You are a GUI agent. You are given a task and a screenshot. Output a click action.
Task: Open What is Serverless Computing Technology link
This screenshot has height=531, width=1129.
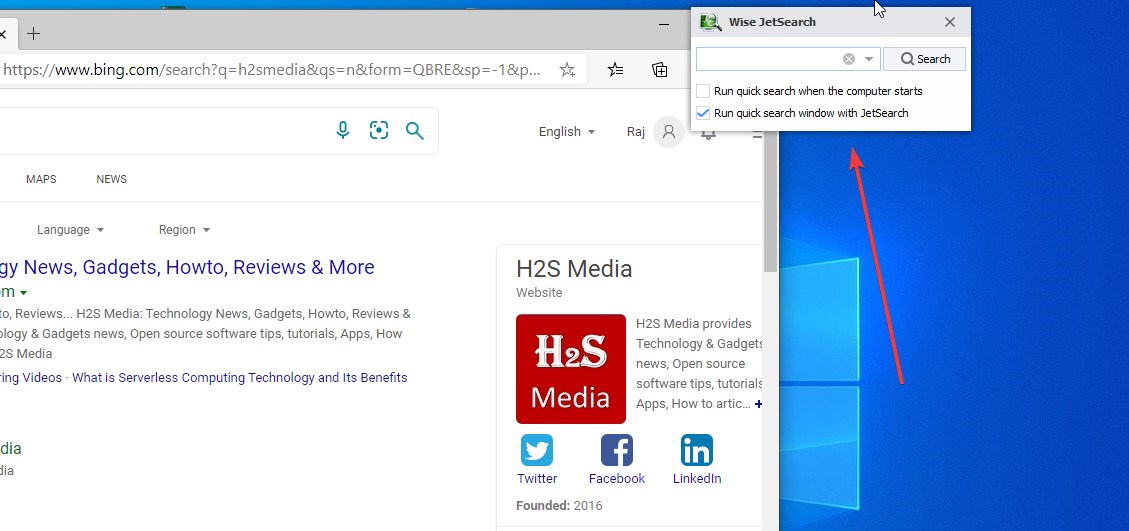[240, 378]
